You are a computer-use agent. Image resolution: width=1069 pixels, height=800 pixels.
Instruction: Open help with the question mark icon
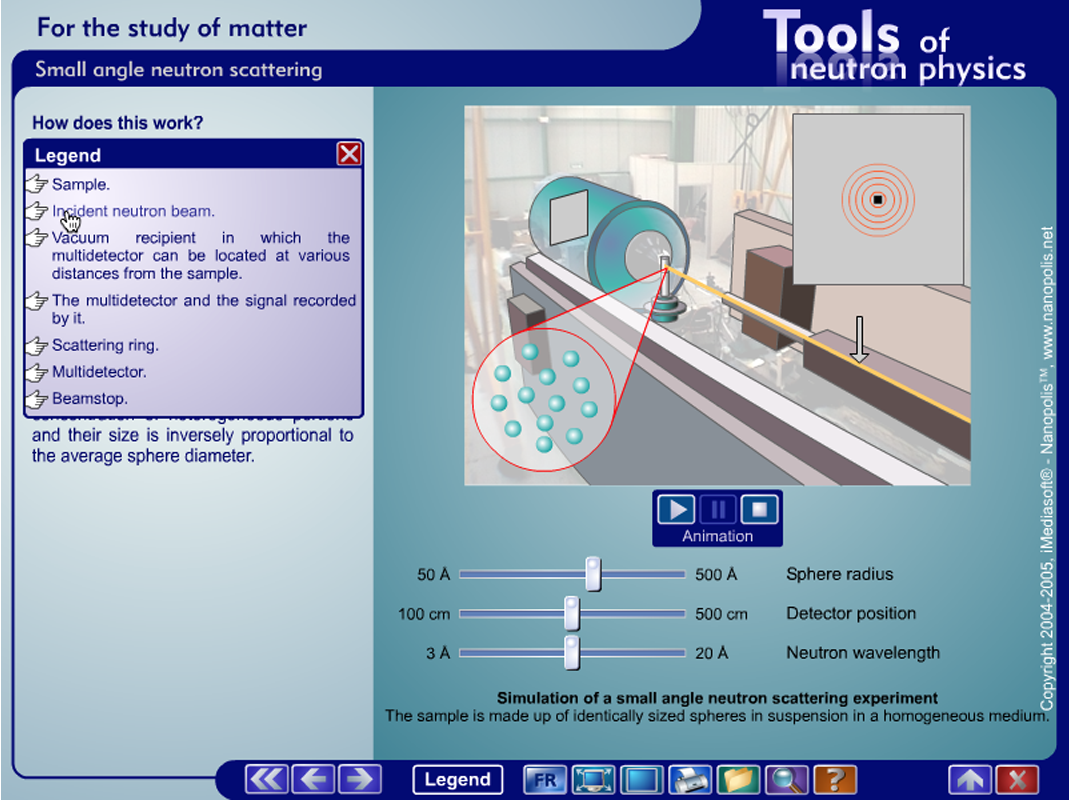[x=833, y=780]
